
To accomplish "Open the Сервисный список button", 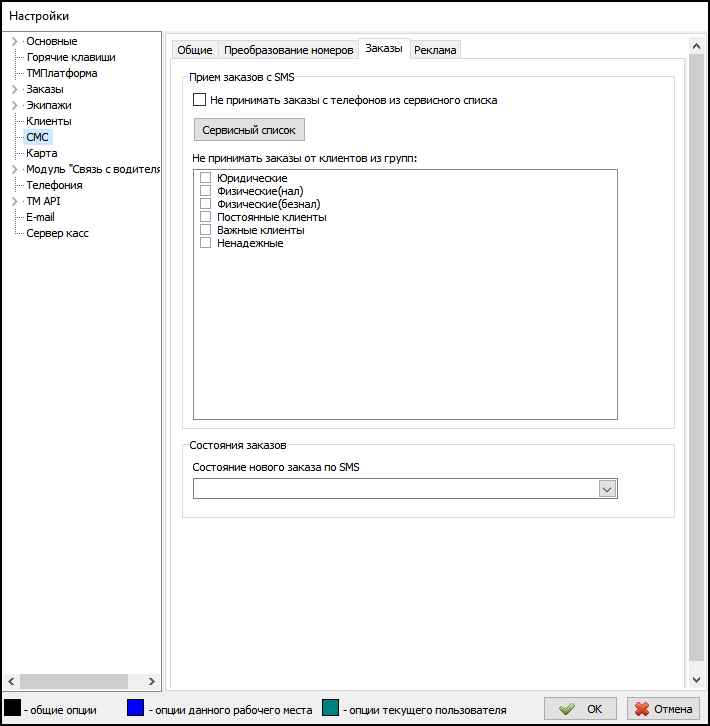I will 249,130.
